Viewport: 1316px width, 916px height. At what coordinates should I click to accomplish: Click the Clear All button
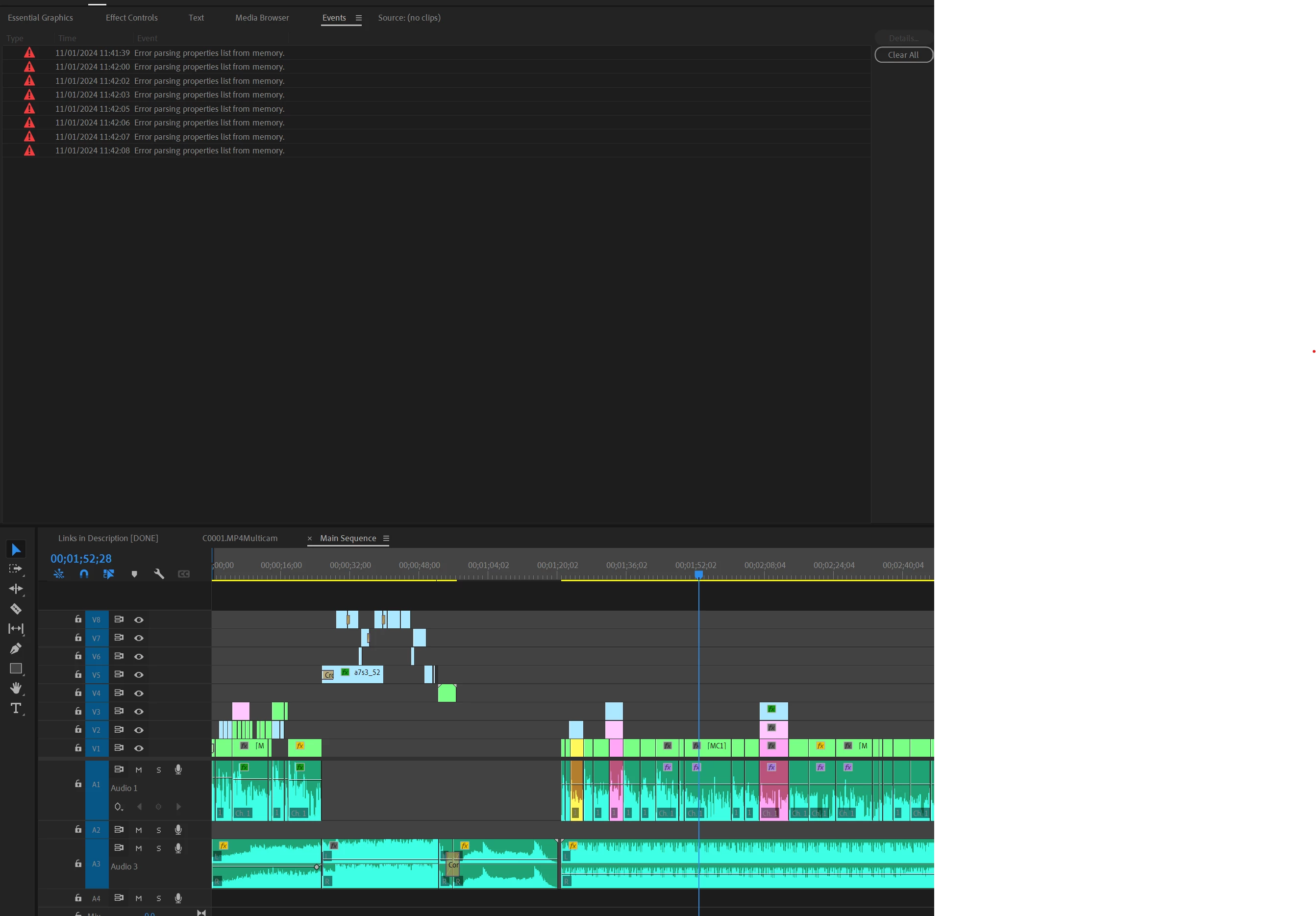[x=903, y=55]
